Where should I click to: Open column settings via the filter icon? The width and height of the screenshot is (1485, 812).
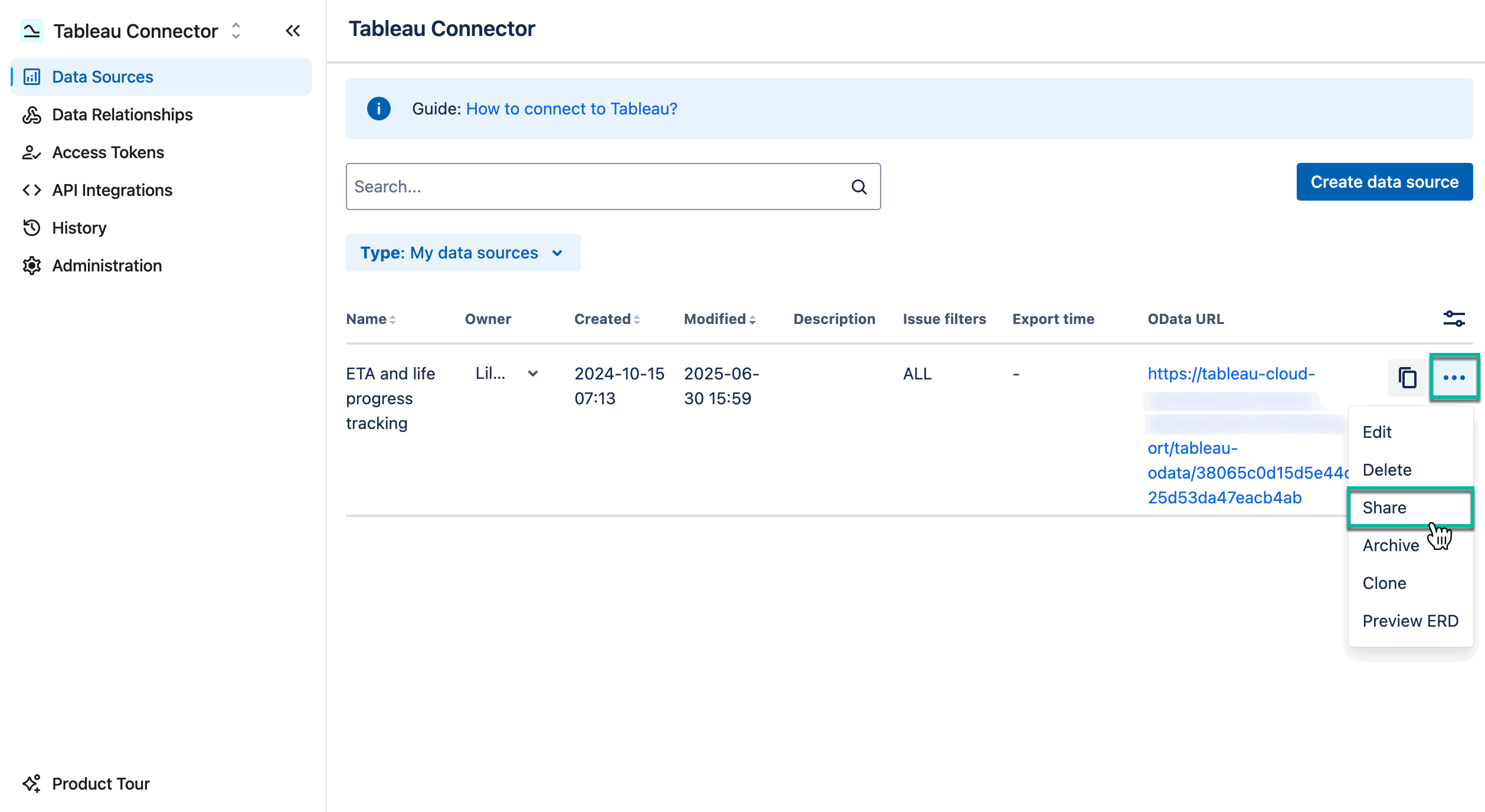click(x=1454, y=319)
